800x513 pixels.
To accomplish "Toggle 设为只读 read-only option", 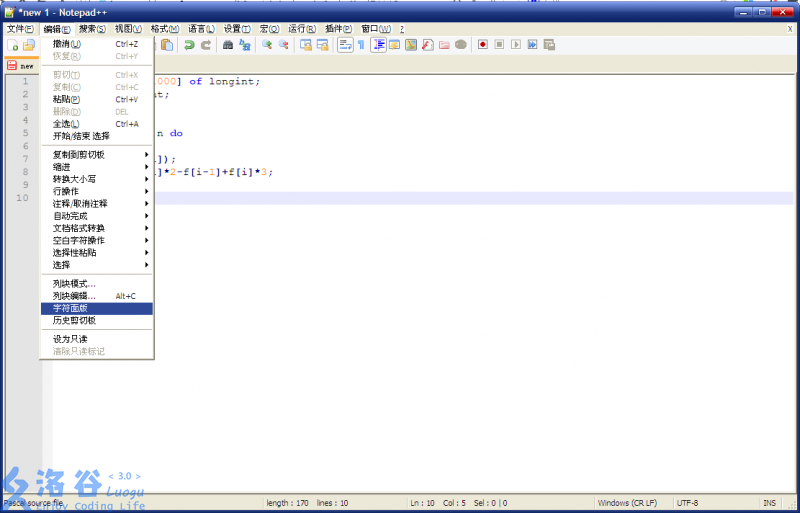I will pos(70,339).
